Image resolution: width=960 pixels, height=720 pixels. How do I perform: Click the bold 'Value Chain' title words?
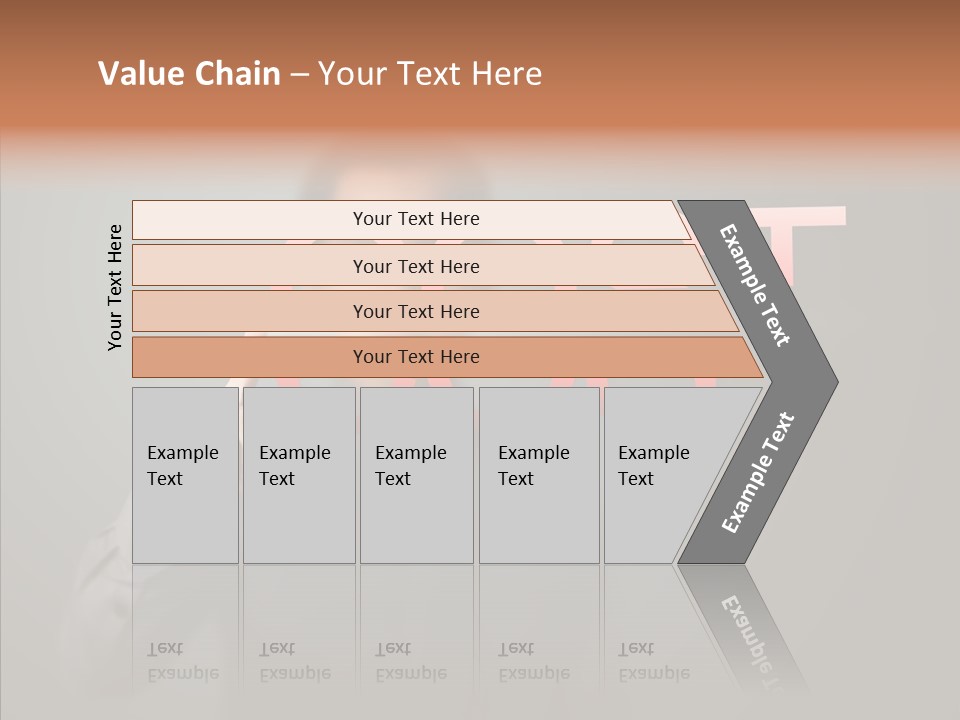(x=189, y=74)
